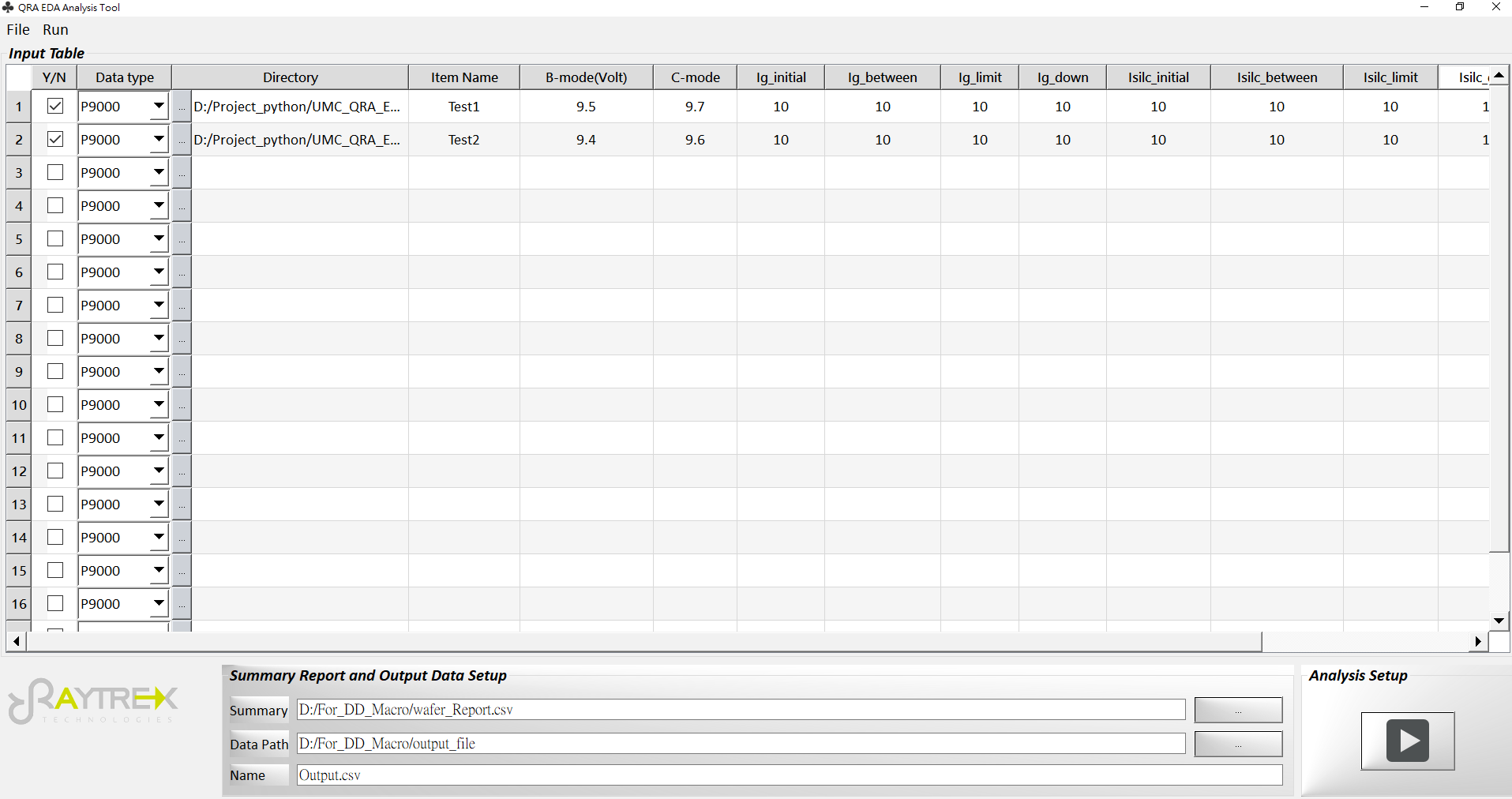Click the directory browse button in row 2
The image size is (1512, 799).
(x=182, y=140)
